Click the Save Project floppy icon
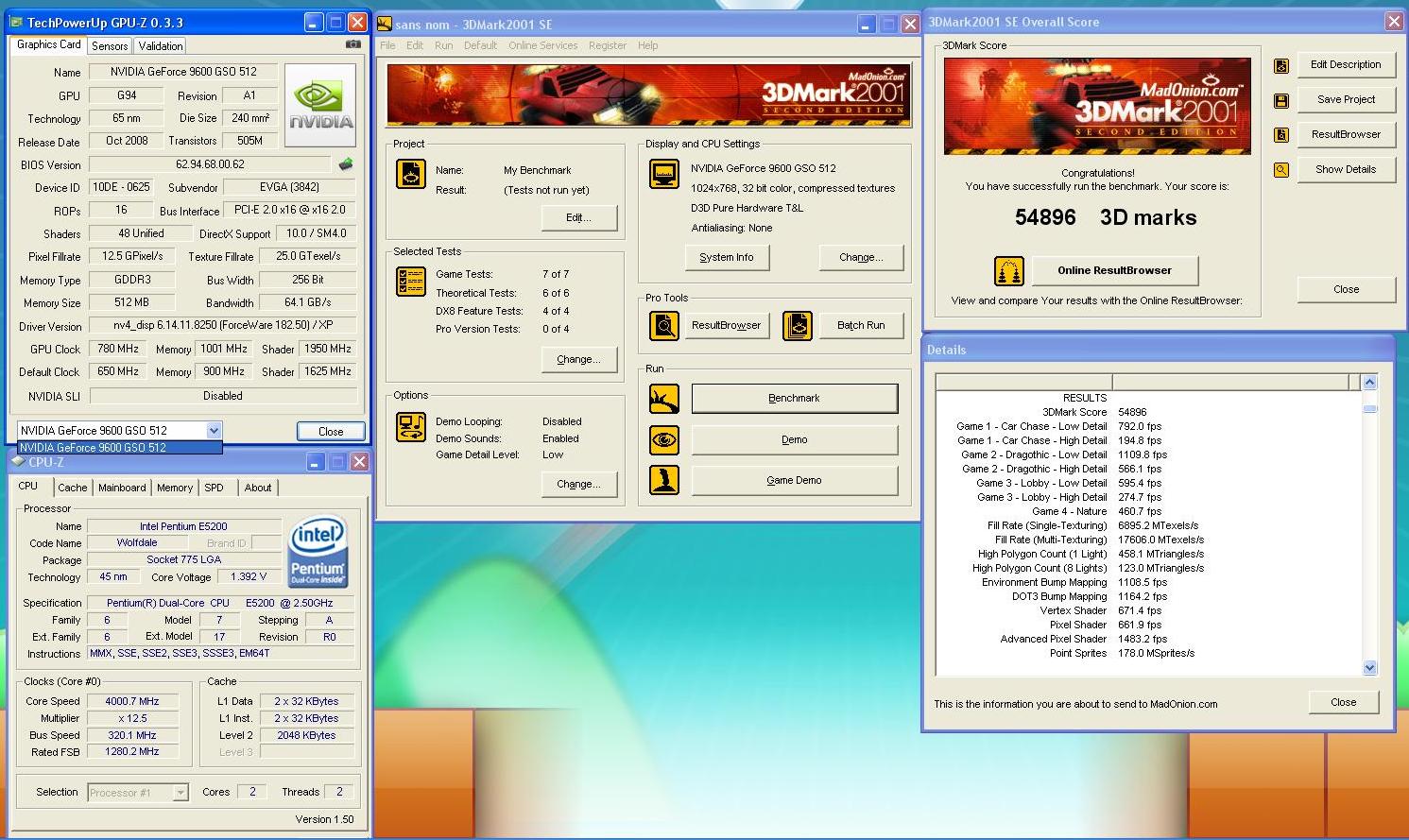The height and width of the screenshot is (840, 1409). 1281,101
